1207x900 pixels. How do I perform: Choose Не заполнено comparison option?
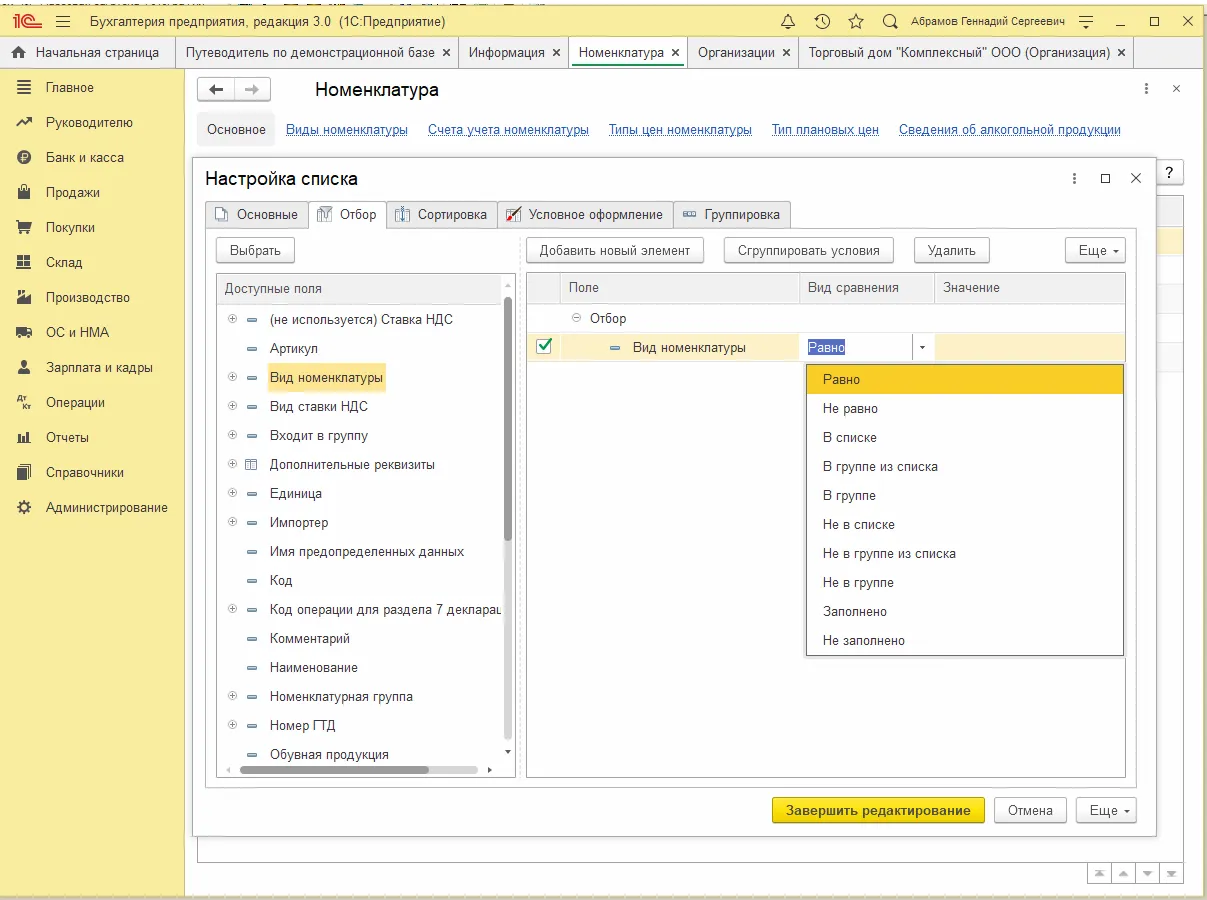pos(864,640)
